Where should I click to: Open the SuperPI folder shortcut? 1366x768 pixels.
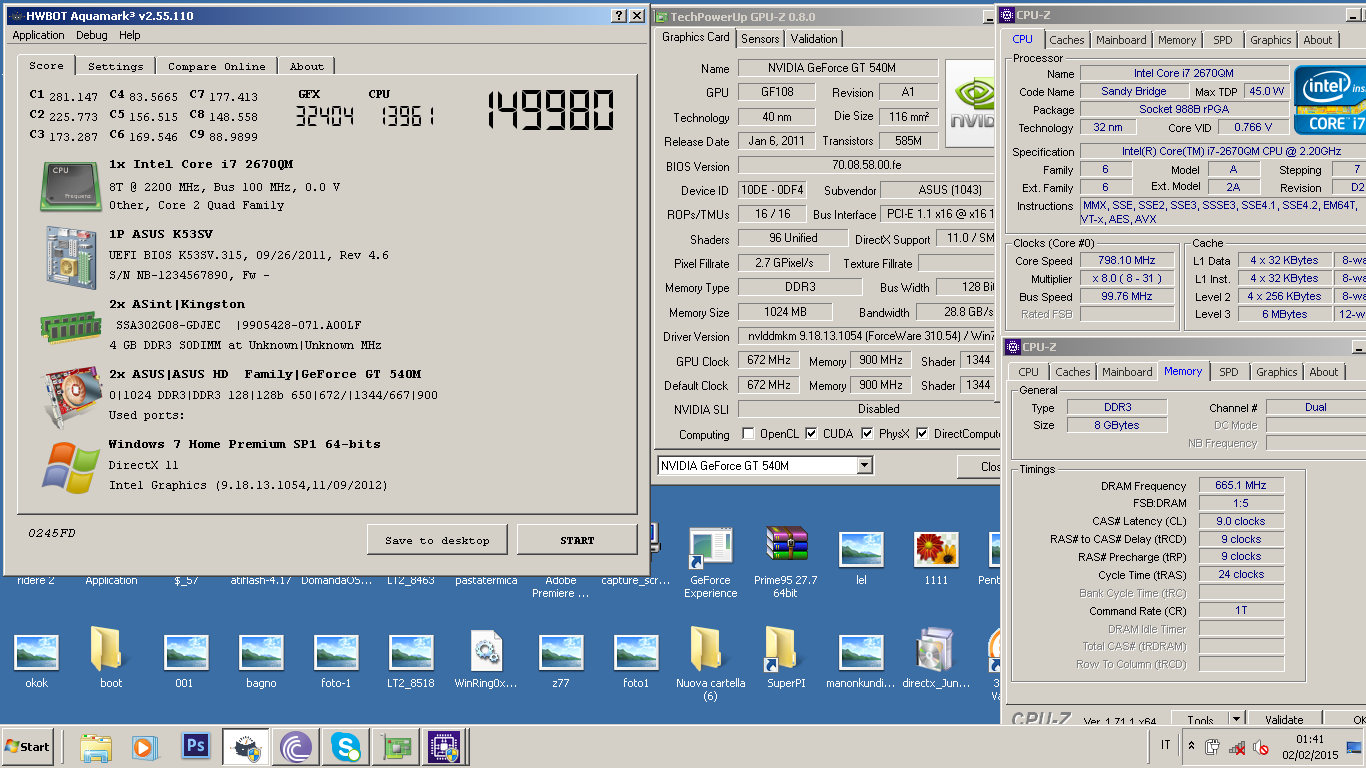pyautogui.click(x=785, y=658)
